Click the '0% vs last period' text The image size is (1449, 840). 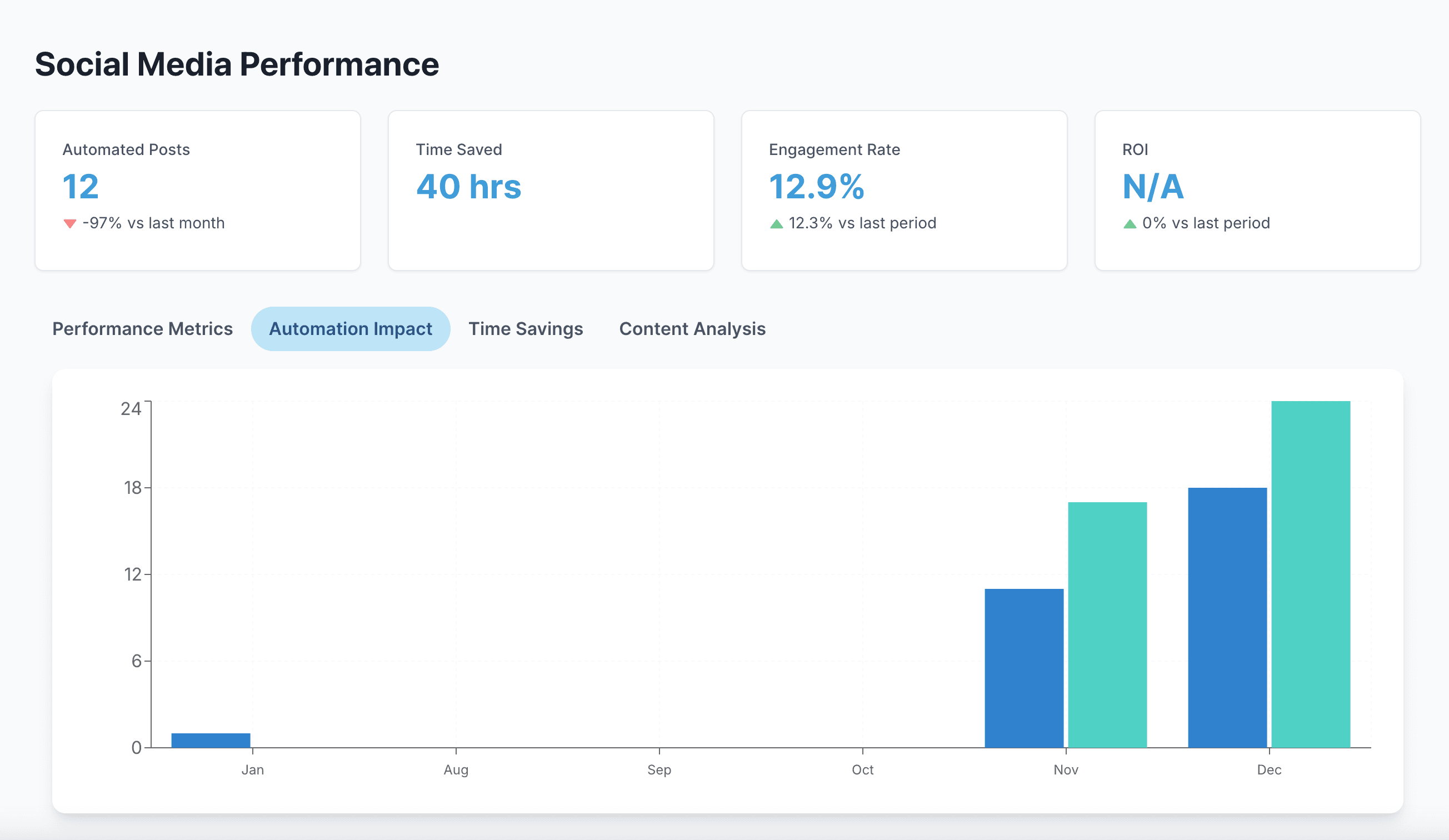tap(1206, 223)
